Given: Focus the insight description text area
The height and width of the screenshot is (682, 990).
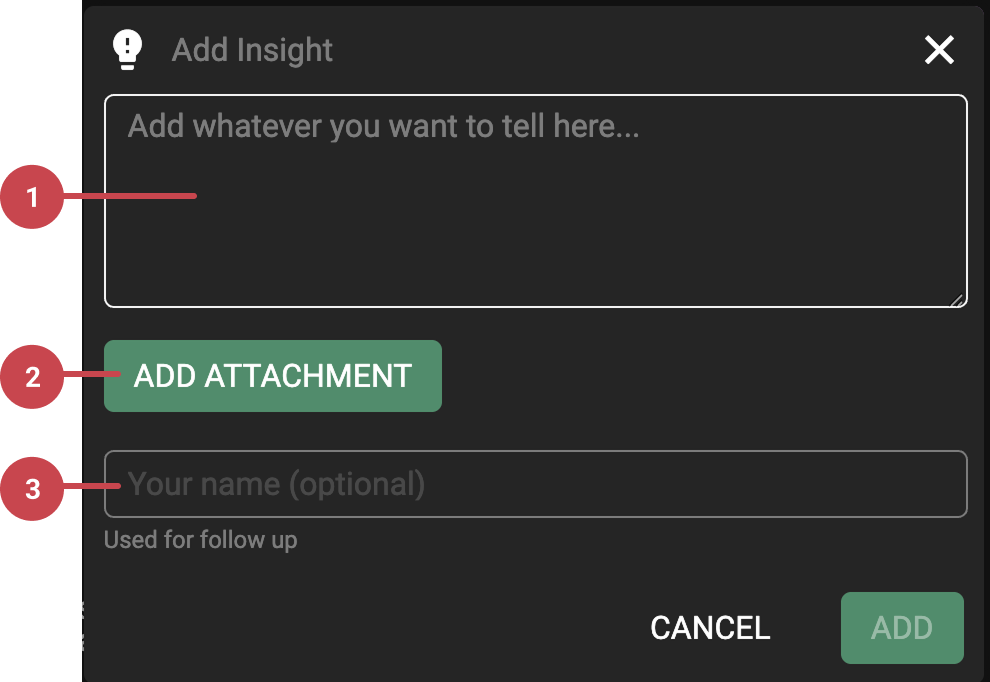Looking at the screenshot, I should tap(535, 200).
